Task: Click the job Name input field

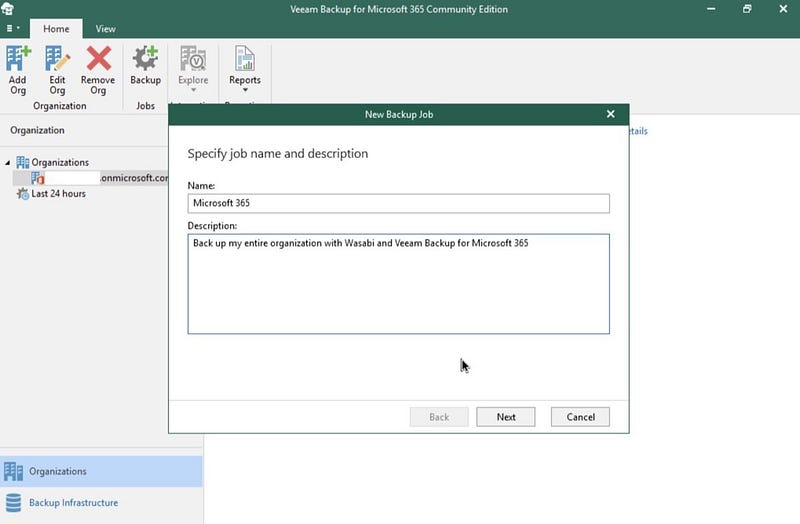Action: [x=398, y=203]
